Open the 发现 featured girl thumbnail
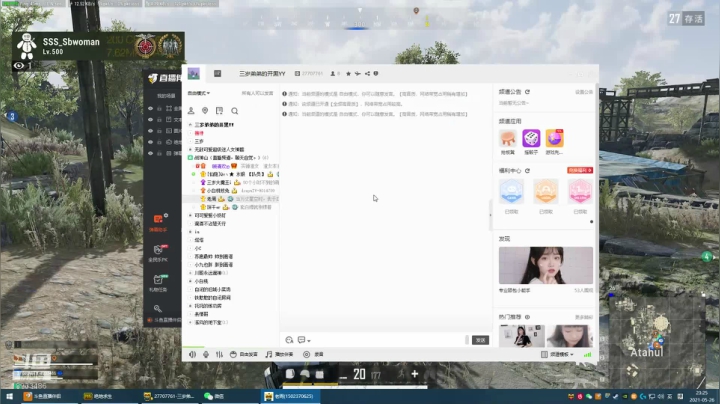Image resolution: width=720 pixels, height=404 pixels. pyautogui.click(x=546, y=265)
